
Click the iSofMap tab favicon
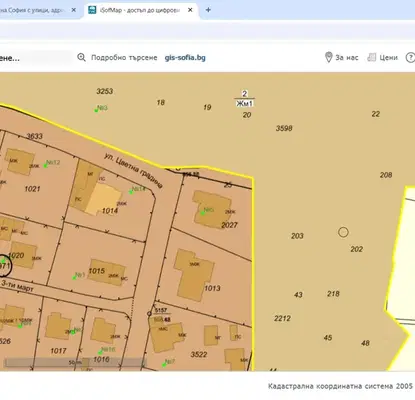point(92,10)
